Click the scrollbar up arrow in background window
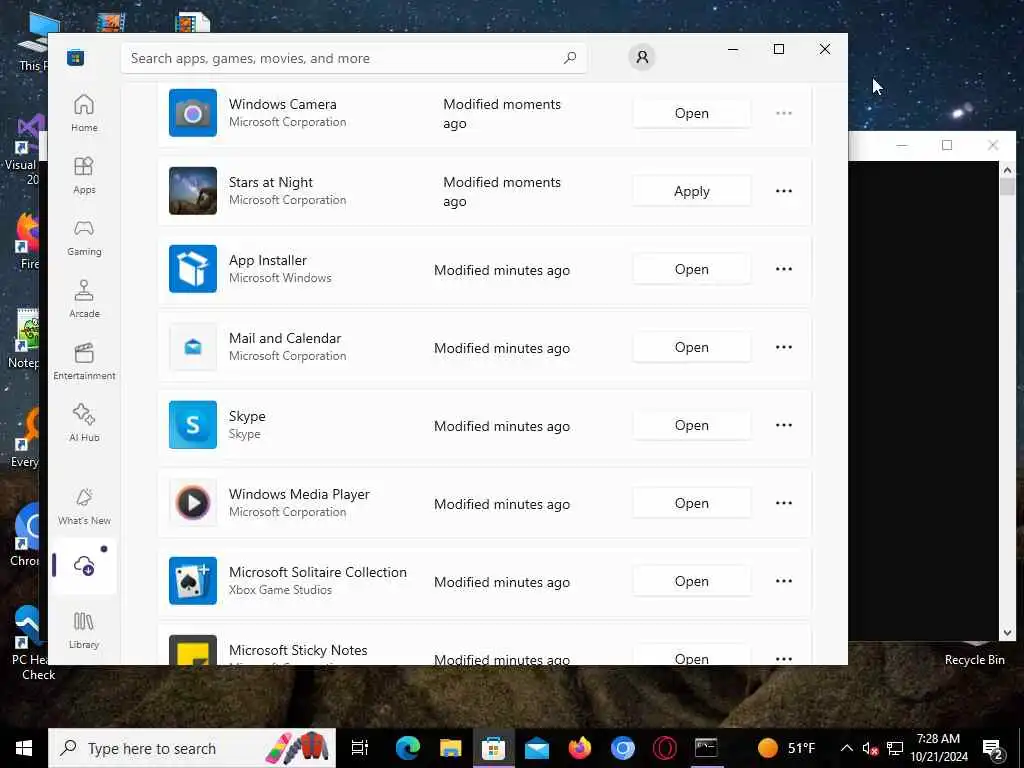1024x768 pixels. coord(1007,170)
